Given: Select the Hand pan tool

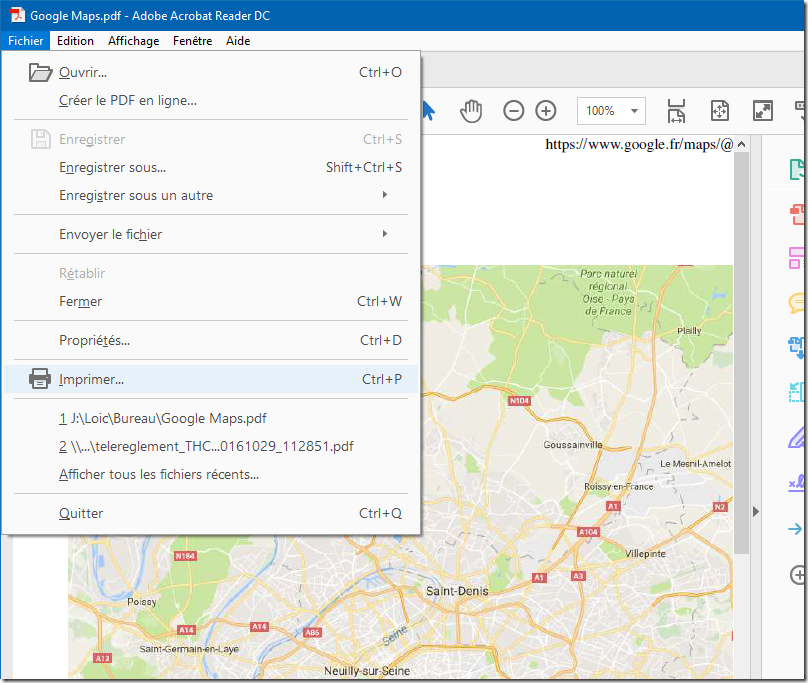Looking at the screenshot, I should click(x=471, y=111).
